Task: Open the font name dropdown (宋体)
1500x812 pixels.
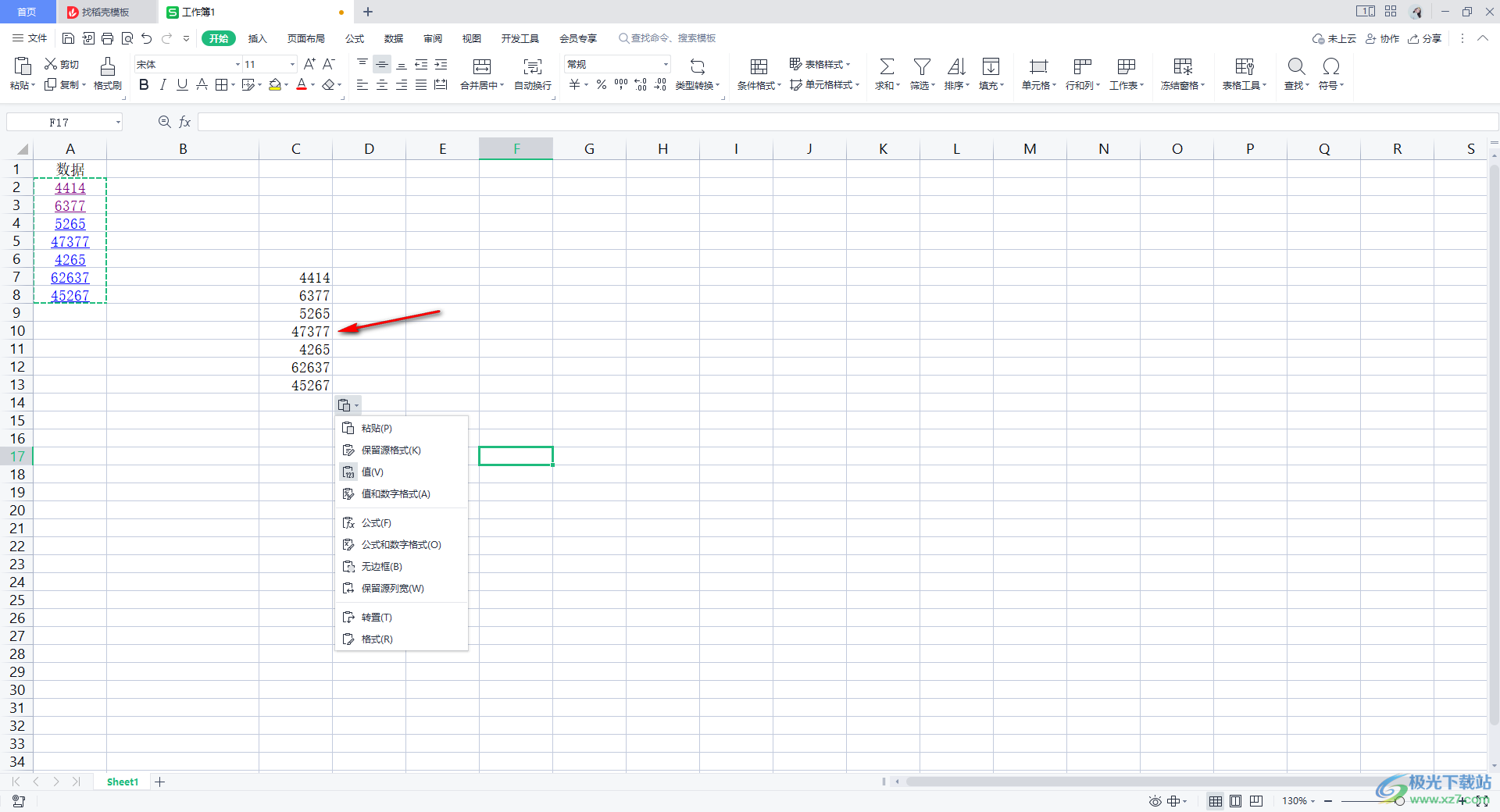Action: point(237,64)
